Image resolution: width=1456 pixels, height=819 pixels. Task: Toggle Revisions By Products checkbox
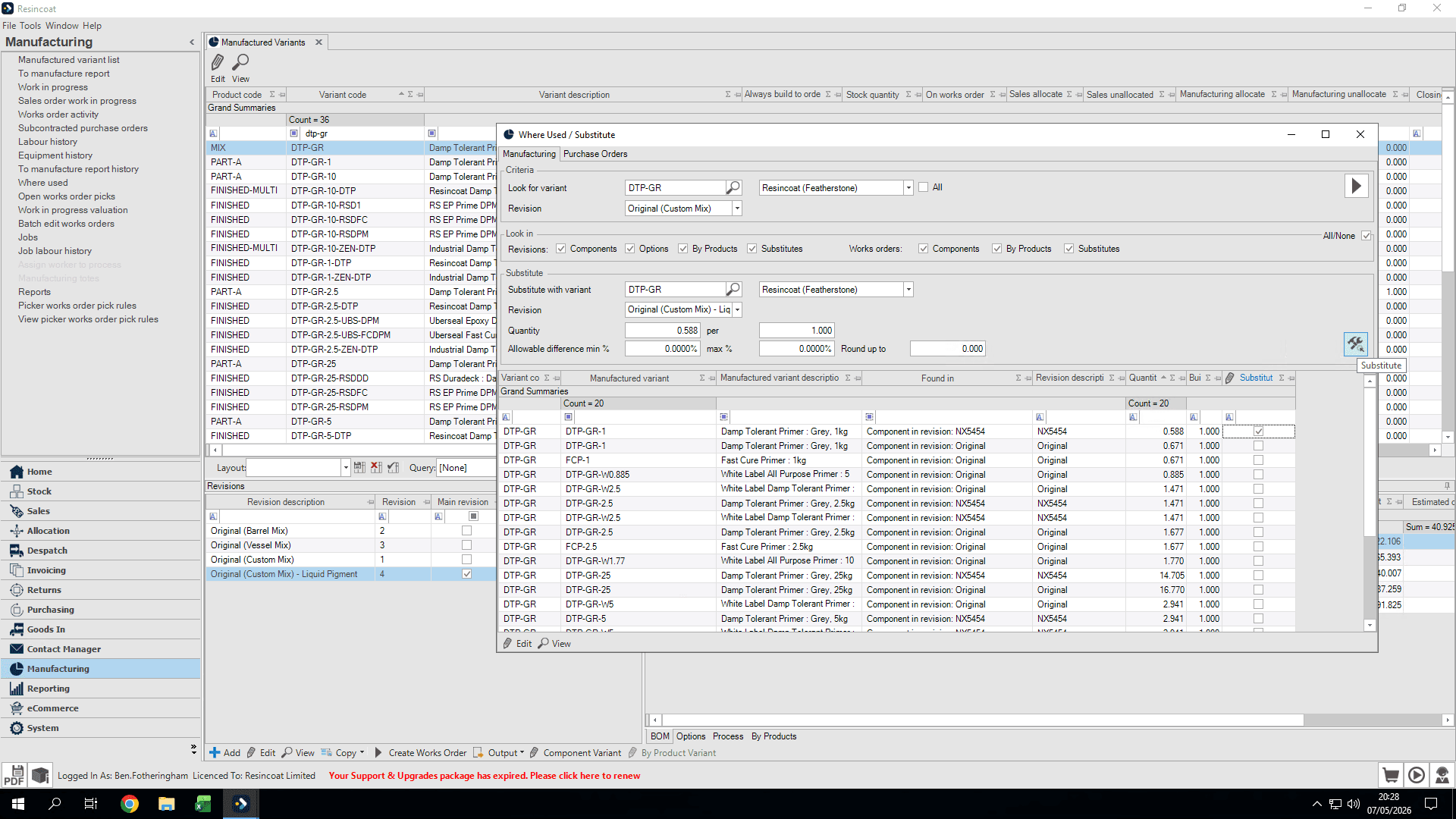[682, 249]
